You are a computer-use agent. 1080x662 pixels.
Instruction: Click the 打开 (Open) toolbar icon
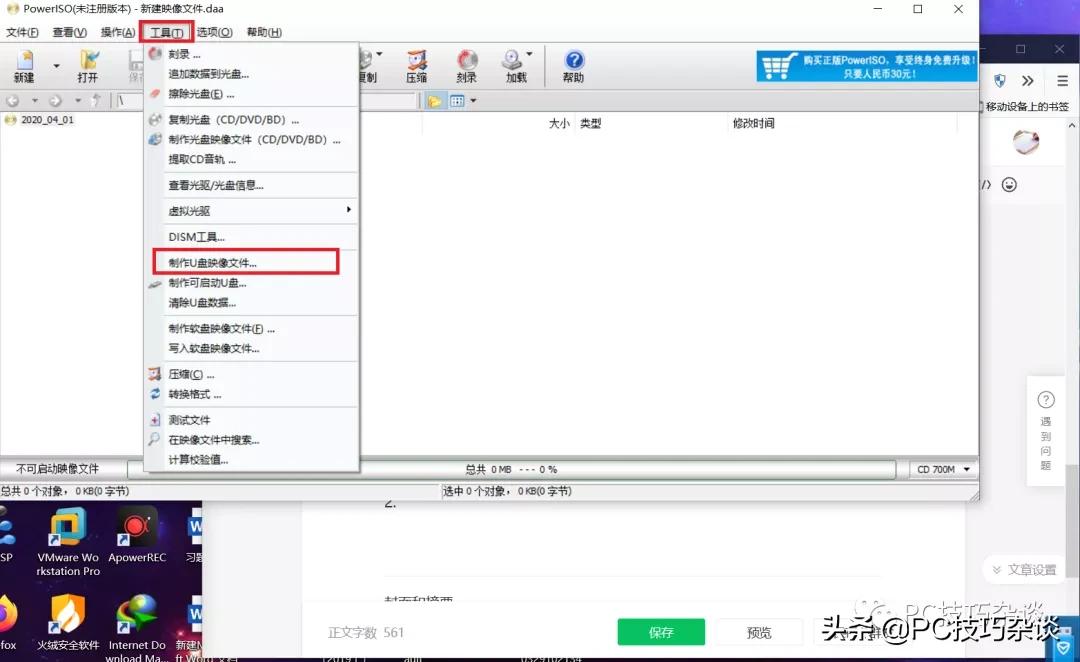(88, 63)
